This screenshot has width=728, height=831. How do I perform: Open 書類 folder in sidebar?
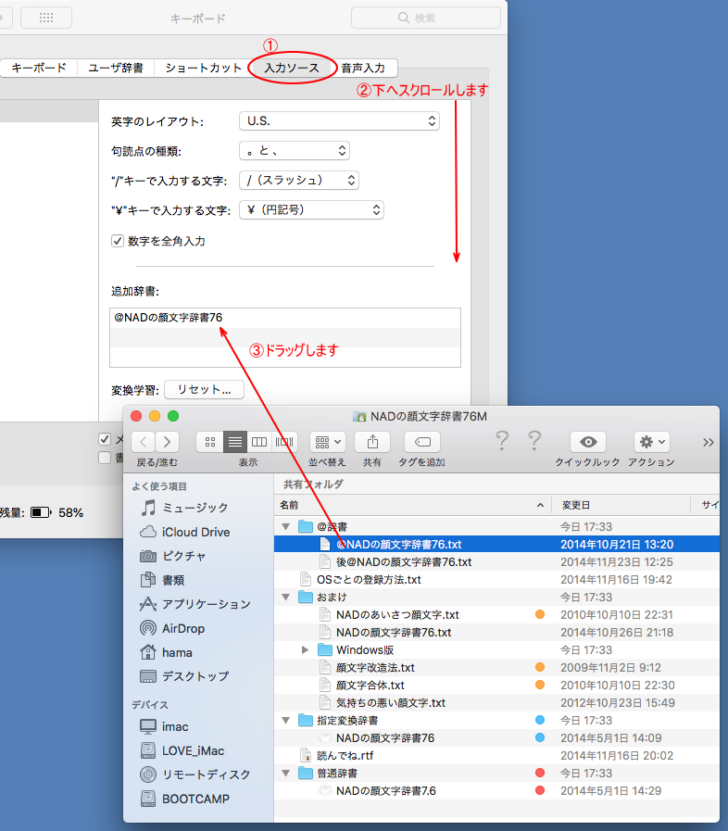tap(162, 580)
